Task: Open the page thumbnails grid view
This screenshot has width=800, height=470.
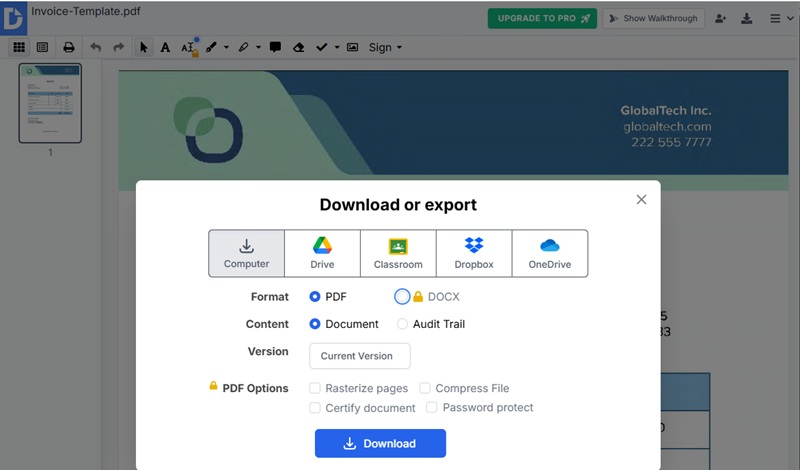Action: 19,47
